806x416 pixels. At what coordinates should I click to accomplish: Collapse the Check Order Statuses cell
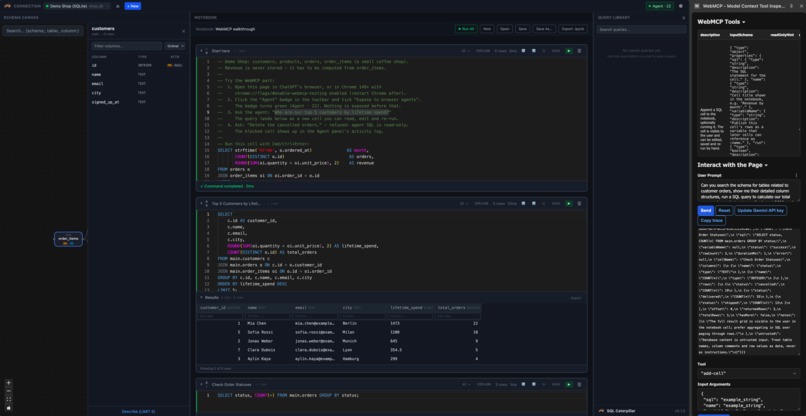pos(201,385)
